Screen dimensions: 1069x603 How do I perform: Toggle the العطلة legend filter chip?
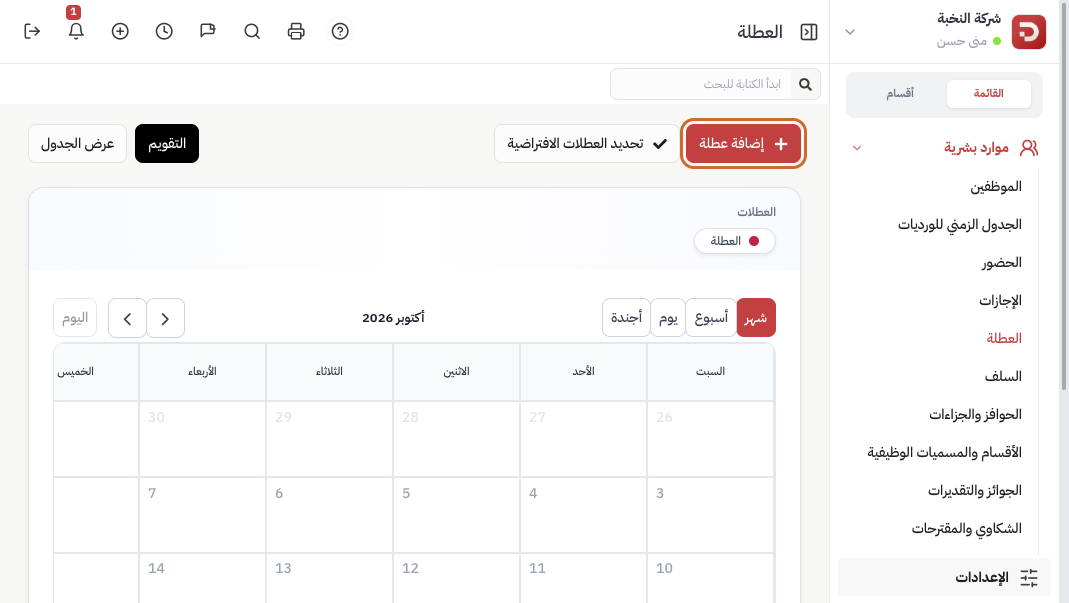pyautogui.click(x=735, y=241)
